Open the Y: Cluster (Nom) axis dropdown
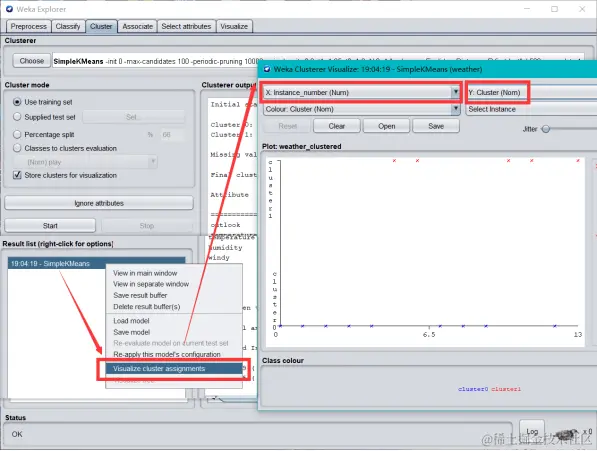Viewport: 597px width, 451px height. pos(532,92)
